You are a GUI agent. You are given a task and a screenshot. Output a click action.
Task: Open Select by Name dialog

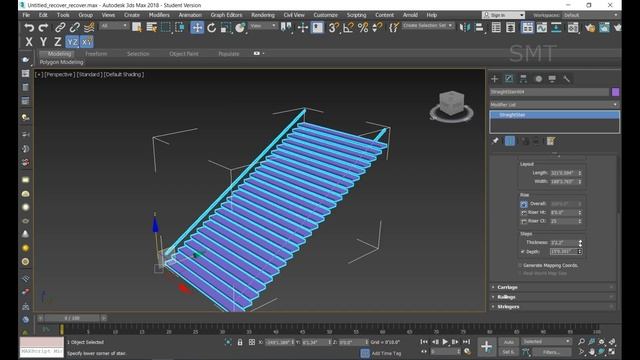pos(151,28)
